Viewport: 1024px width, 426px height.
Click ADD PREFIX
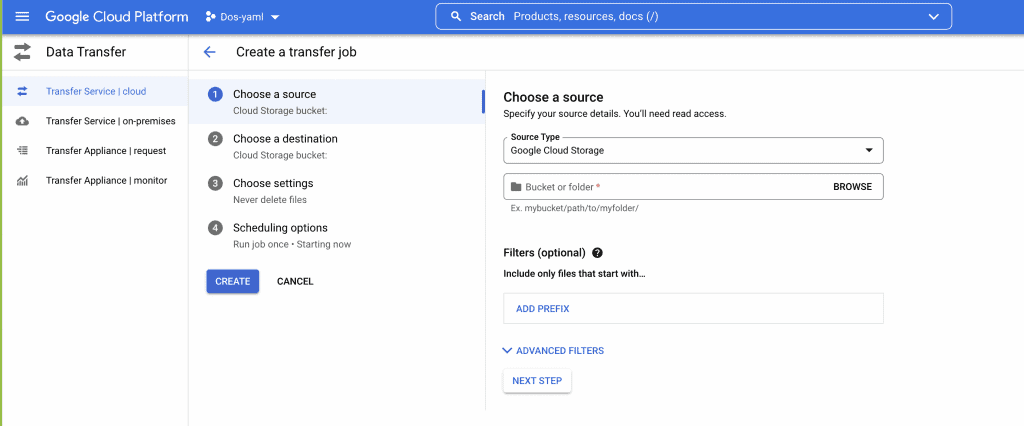tap(543, 308)
